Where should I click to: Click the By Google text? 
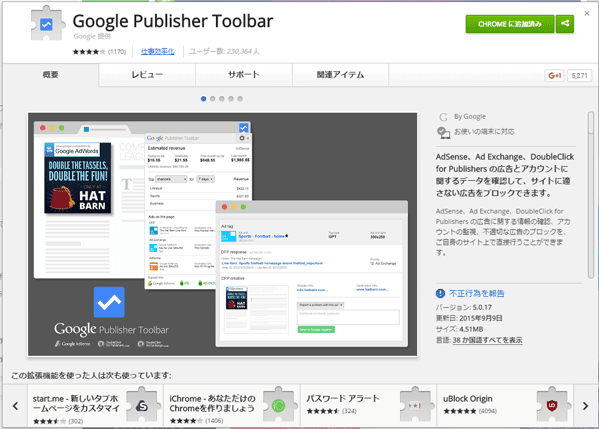pos(470,117)
